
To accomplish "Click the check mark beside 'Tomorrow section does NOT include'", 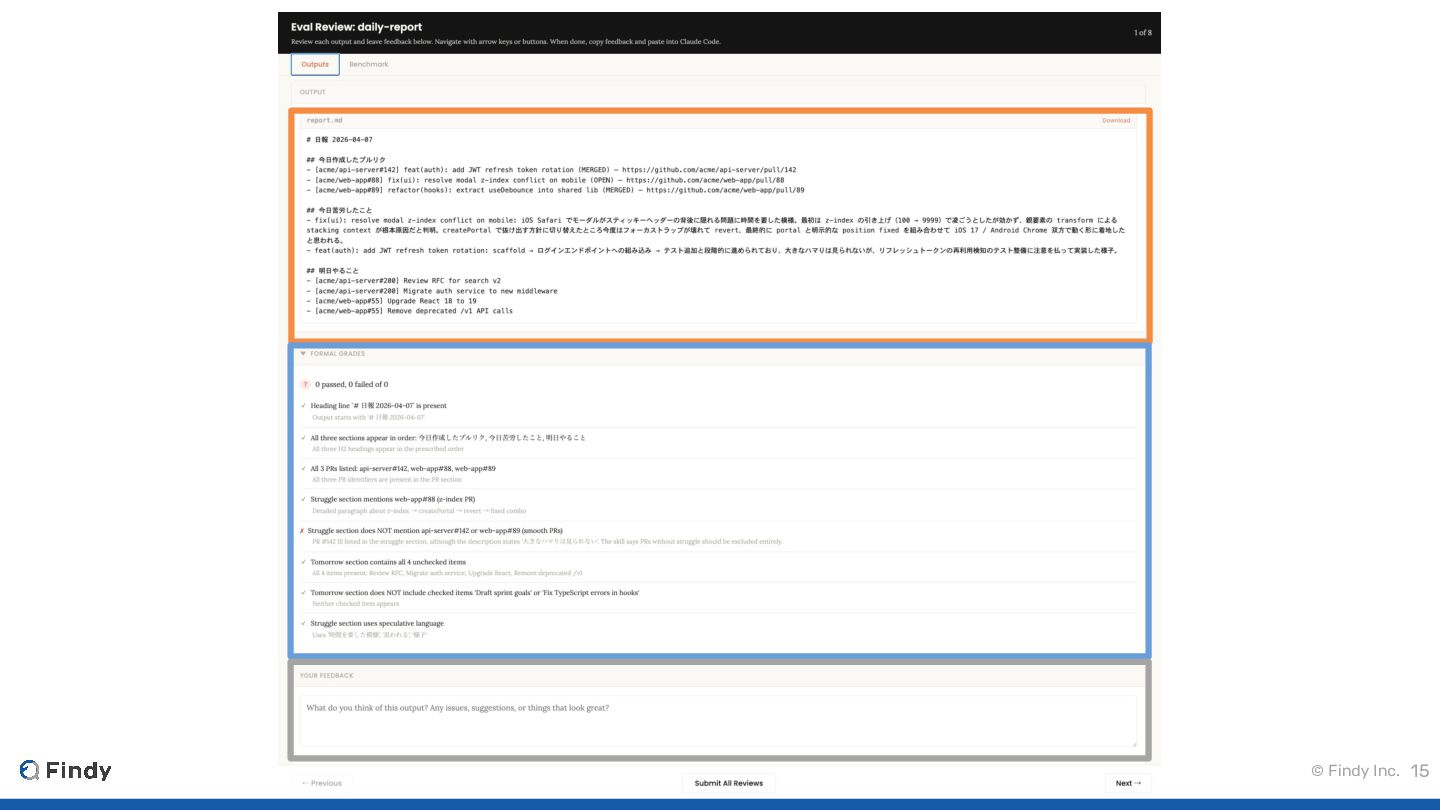I will coord(303,593).
